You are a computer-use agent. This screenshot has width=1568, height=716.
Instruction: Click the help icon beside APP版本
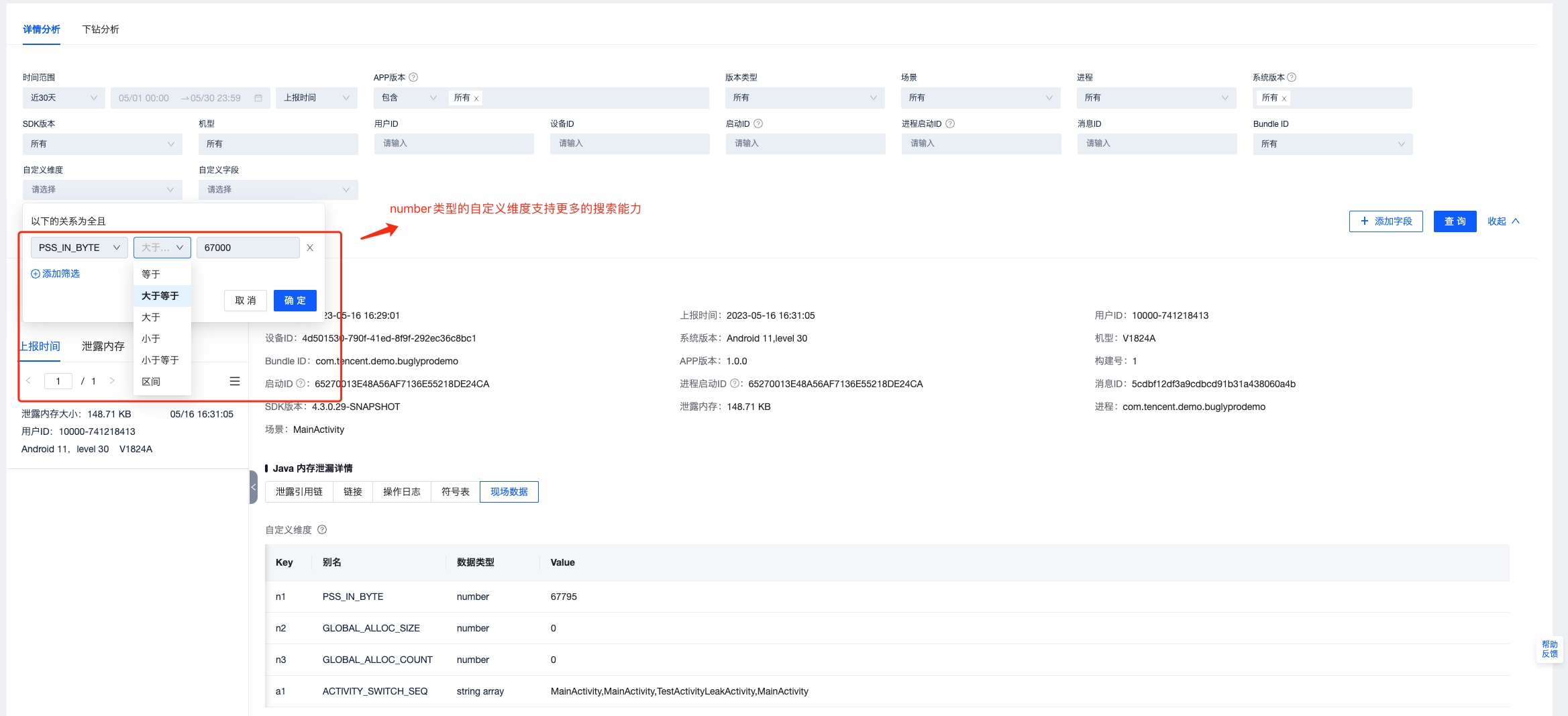[x=413, y=77]
